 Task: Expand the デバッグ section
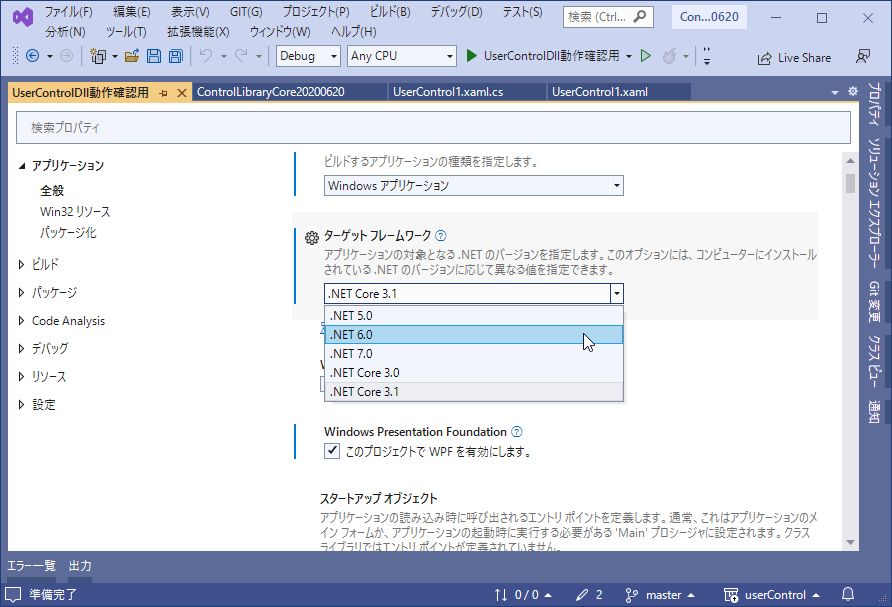[21, 348]
